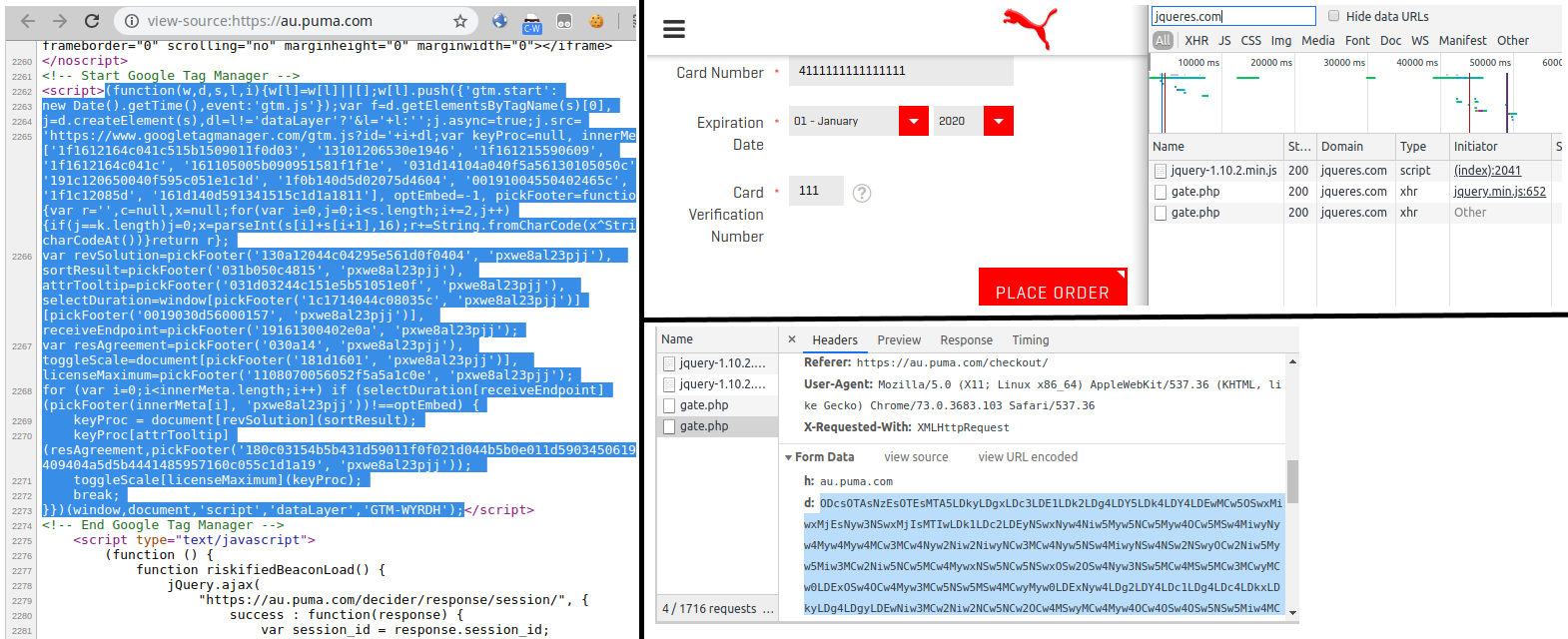1568x639 pixels.
Task: Click the scroll up arrow of headers pane
Action: 1292,361
